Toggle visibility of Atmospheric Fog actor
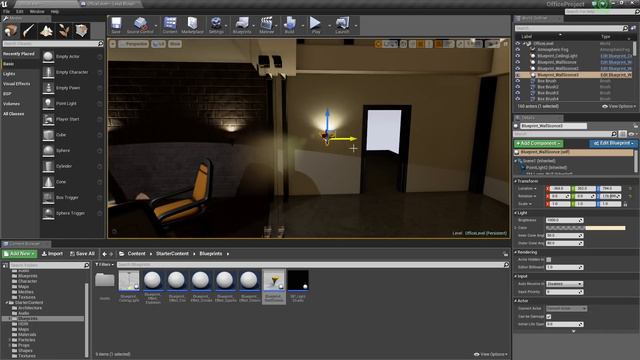The image size is (640, 360). (518, 49)
